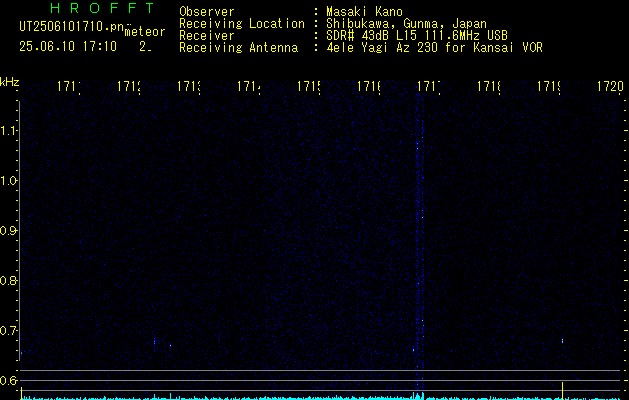Click the word meteor label
The height and width of the screenshot is (400, 629).
click(145, 31)
